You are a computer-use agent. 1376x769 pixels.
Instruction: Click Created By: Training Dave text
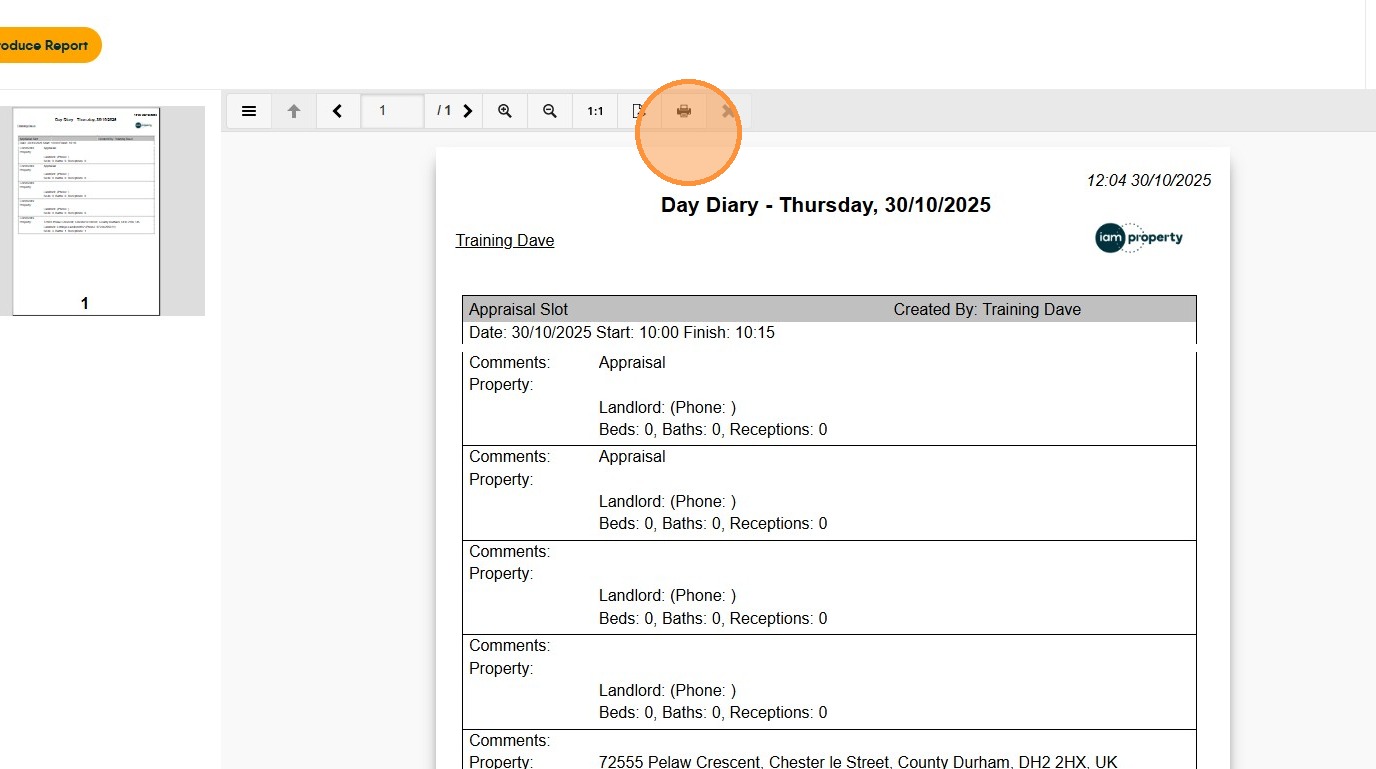coord(987,309)
